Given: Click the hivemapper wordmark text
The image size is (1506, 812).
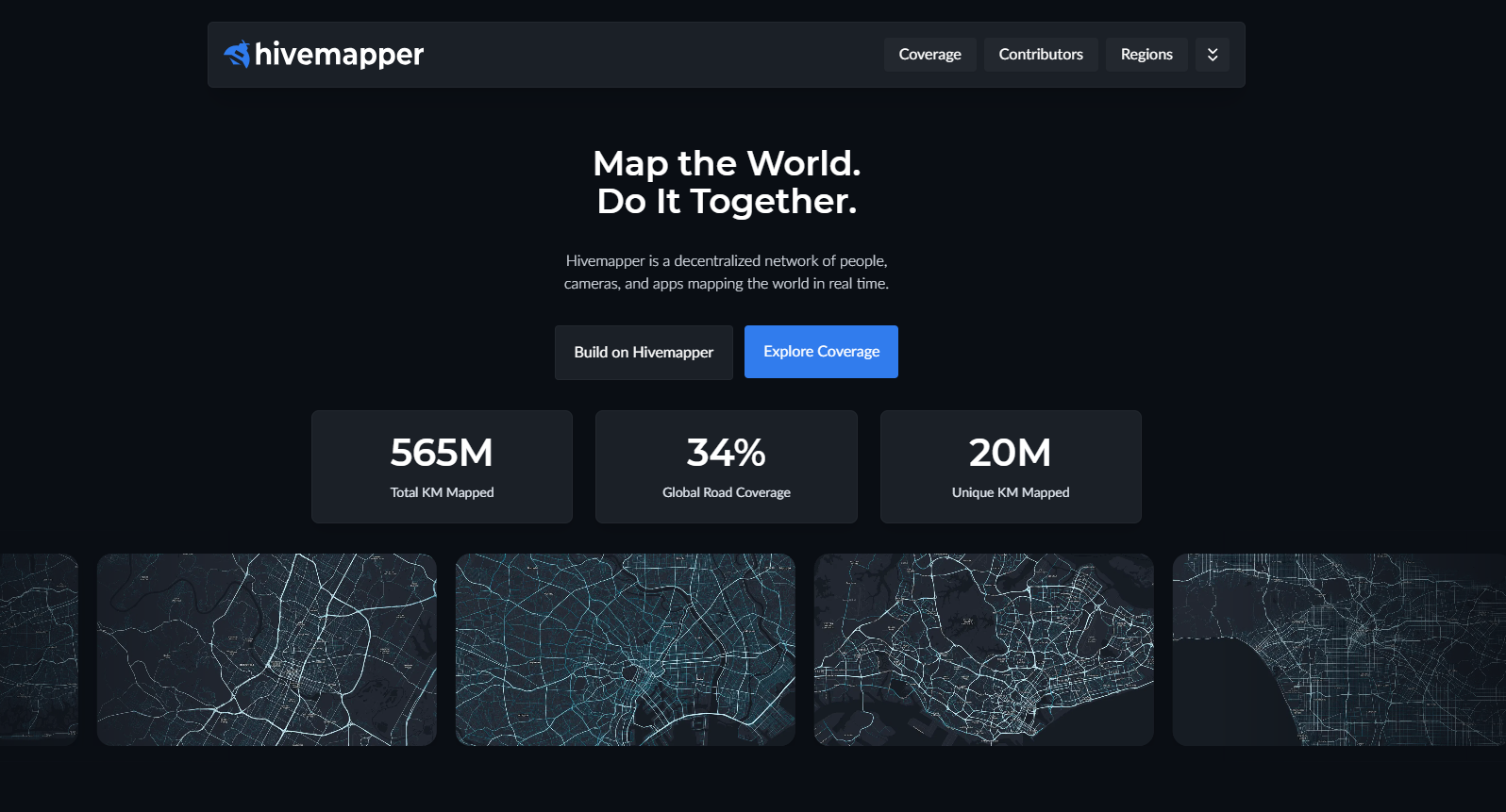Looking at the screenshot, I should (x=339, y=55).
